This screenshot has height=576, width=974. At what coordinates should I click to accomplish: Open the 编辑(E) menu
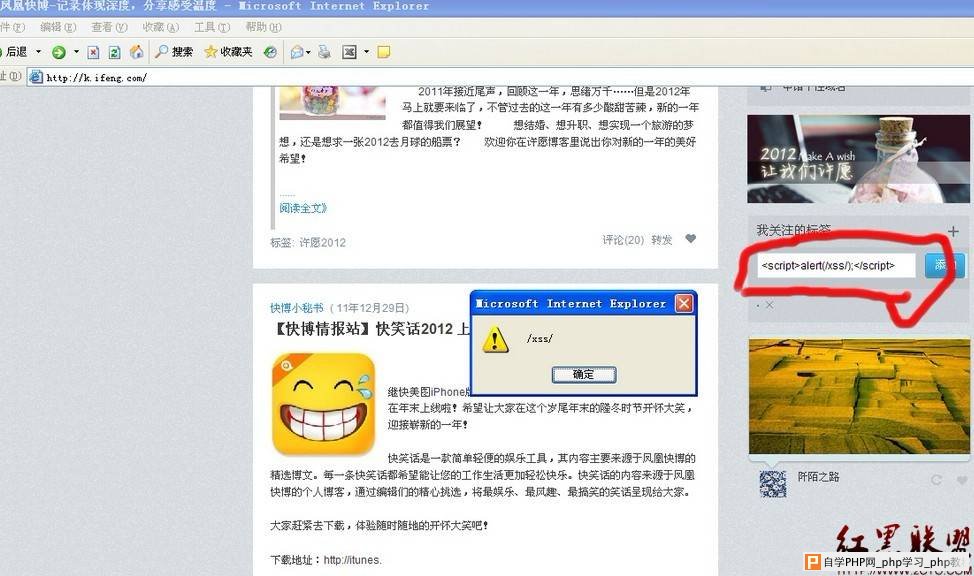point(58,27)
